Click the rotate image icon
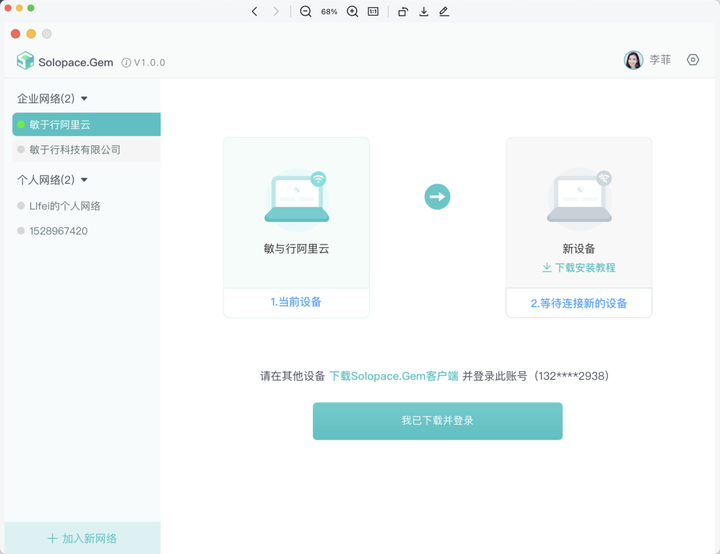 [403, 12]
